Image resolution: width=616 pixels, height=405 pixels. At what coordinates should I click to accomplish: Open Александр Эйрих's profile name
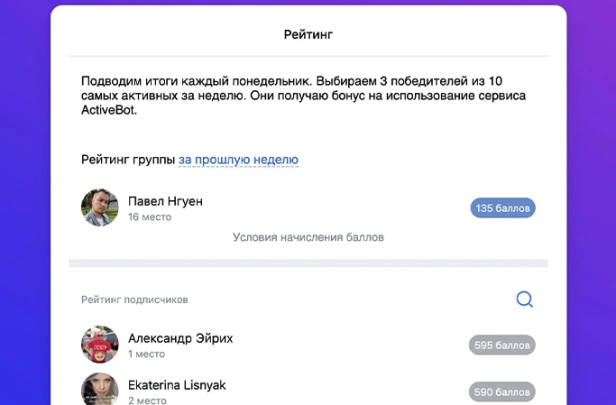(180, 338)
